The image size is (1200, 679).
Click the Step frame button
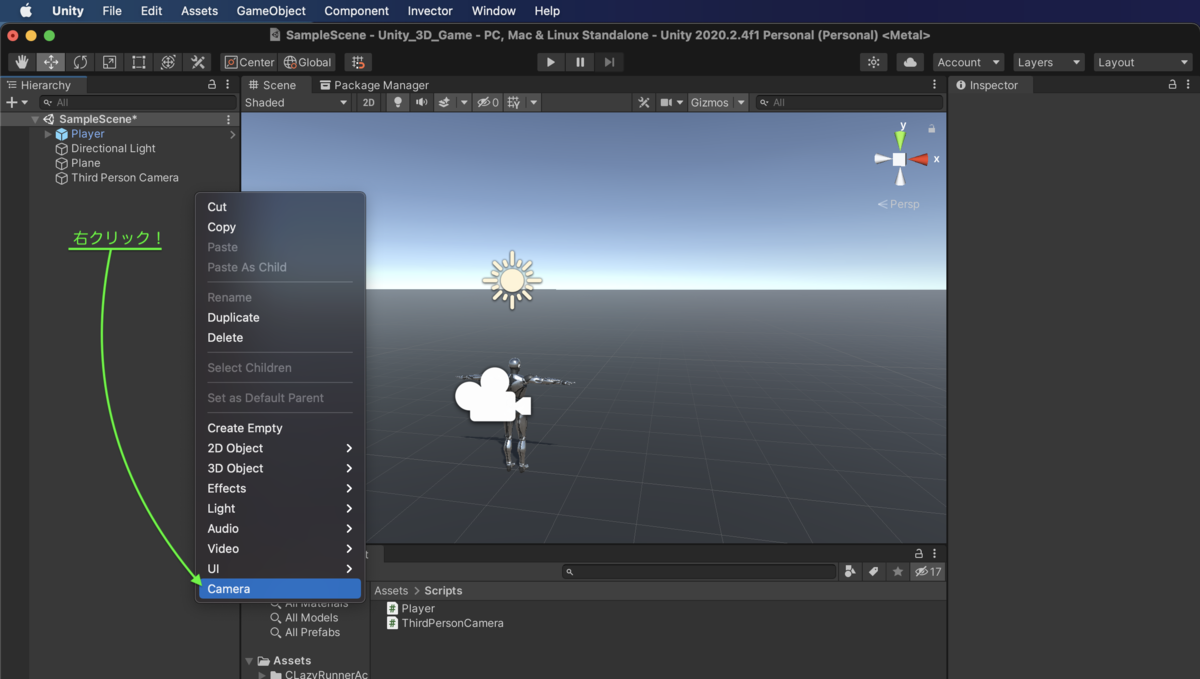(x=609, y=62)
